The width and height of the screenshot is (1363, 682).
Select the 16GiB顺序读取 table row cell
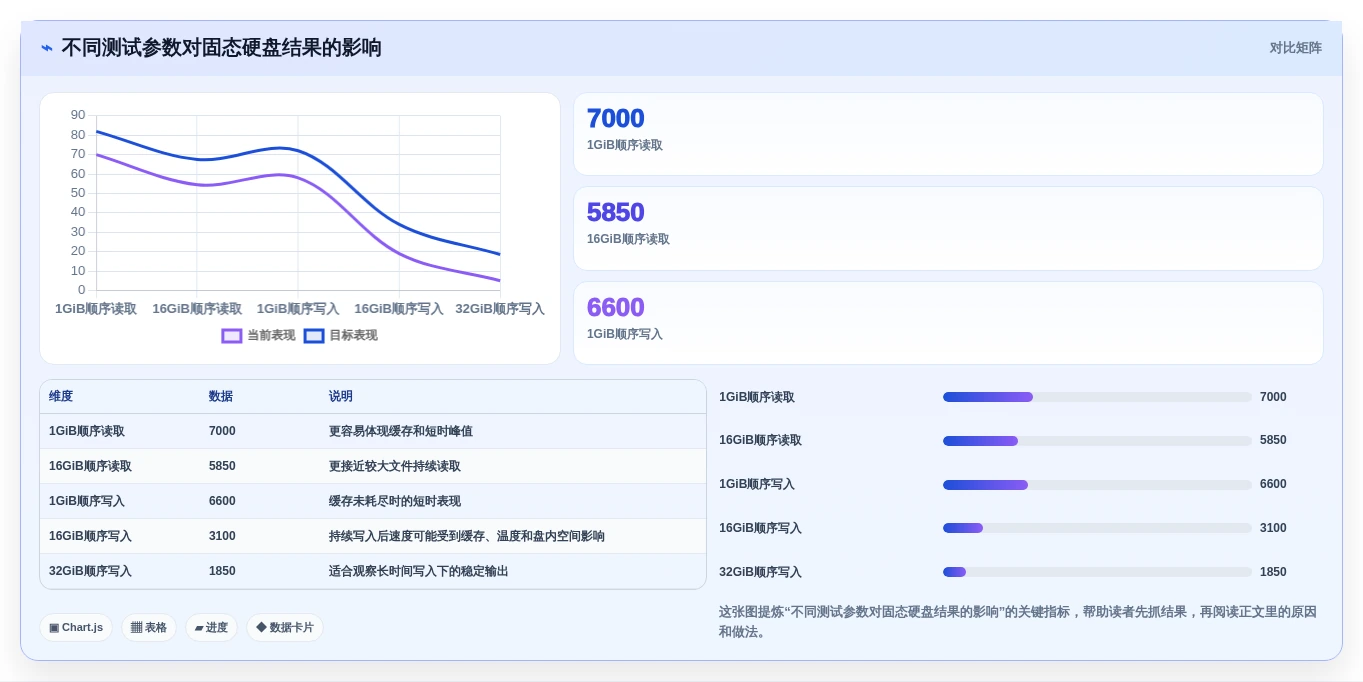tap(90, 467)
